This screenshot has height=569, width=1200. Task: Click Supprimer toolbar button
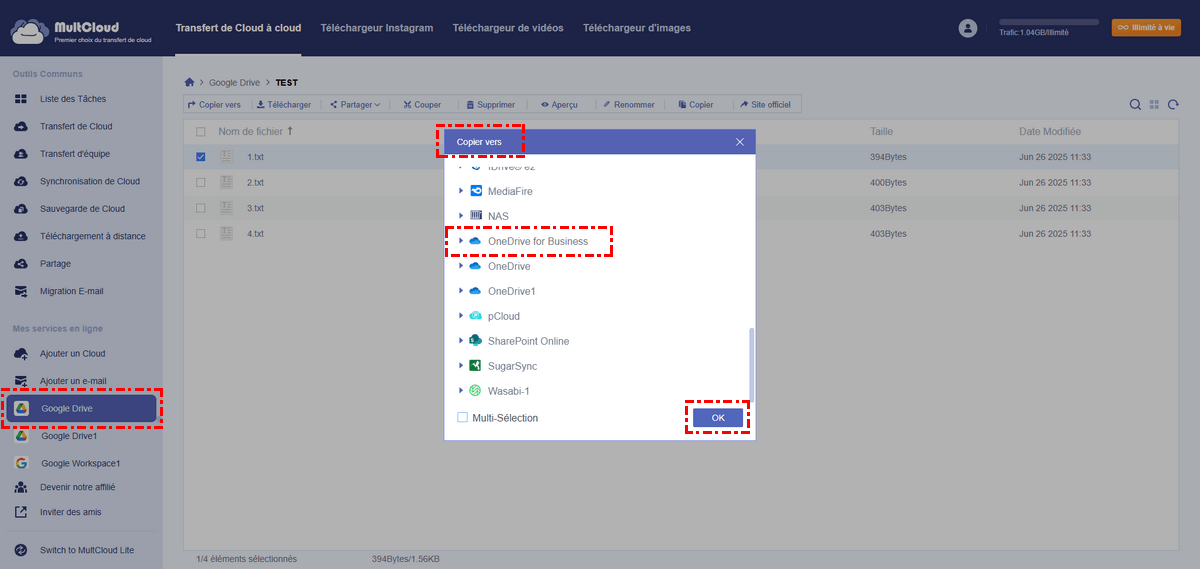pyautogui.click(x=490, y=105)
